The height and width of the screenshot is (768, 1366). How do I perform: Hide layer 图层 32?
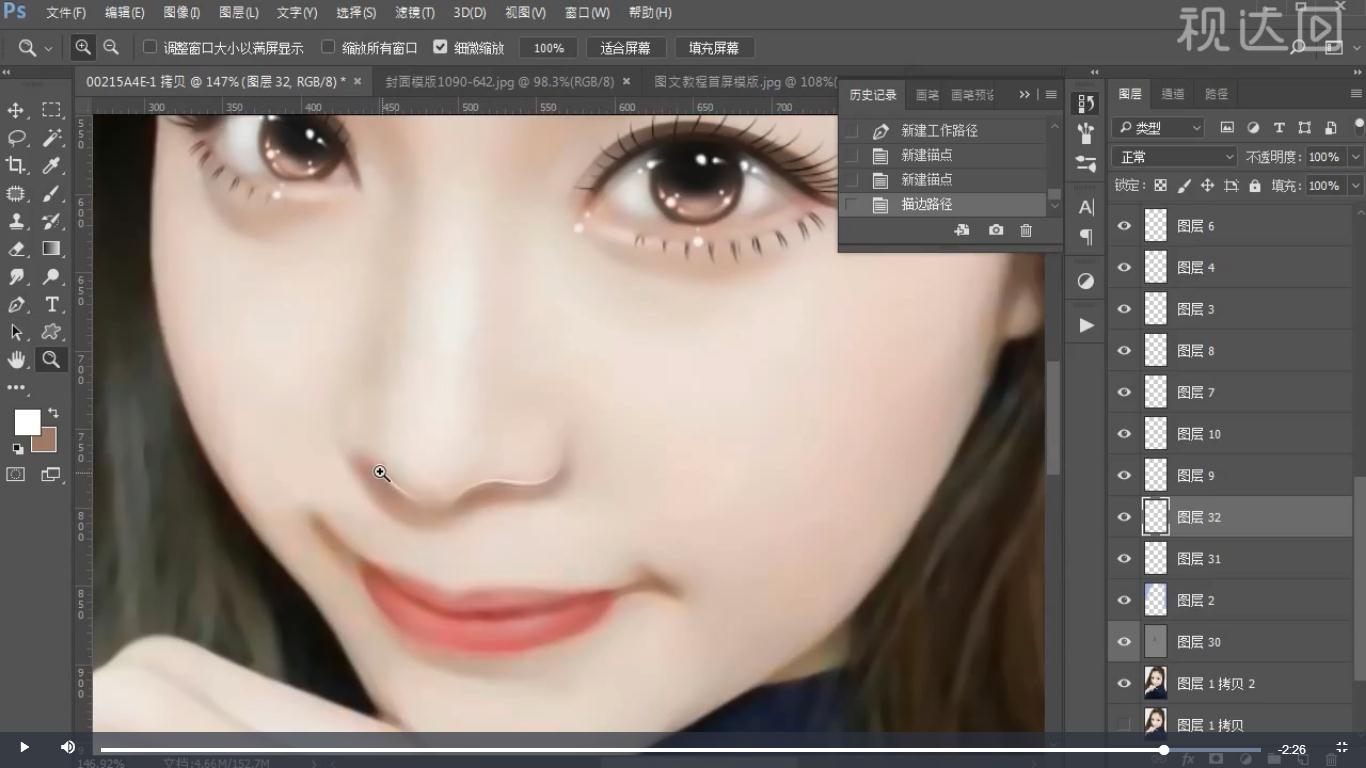[x=1124, y=517]
